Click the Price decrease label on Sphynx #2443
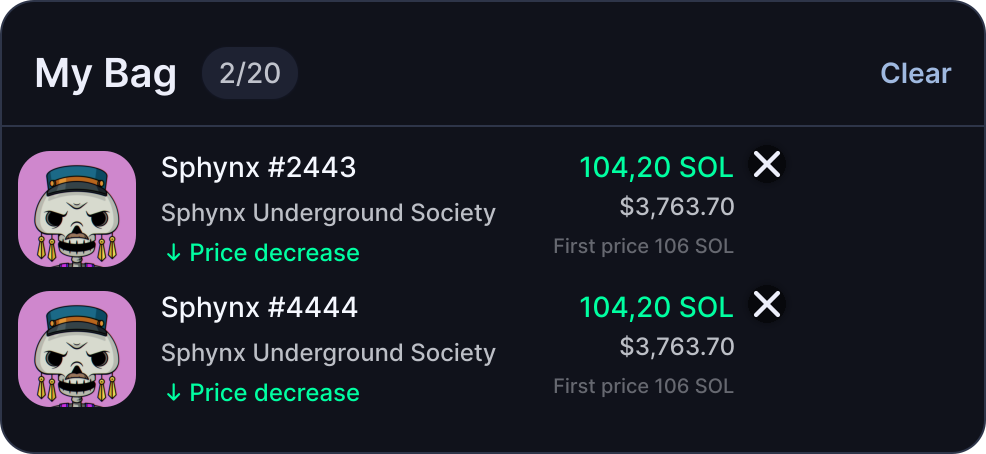Viewport: 986px width, 454px height. pos(274,253)
